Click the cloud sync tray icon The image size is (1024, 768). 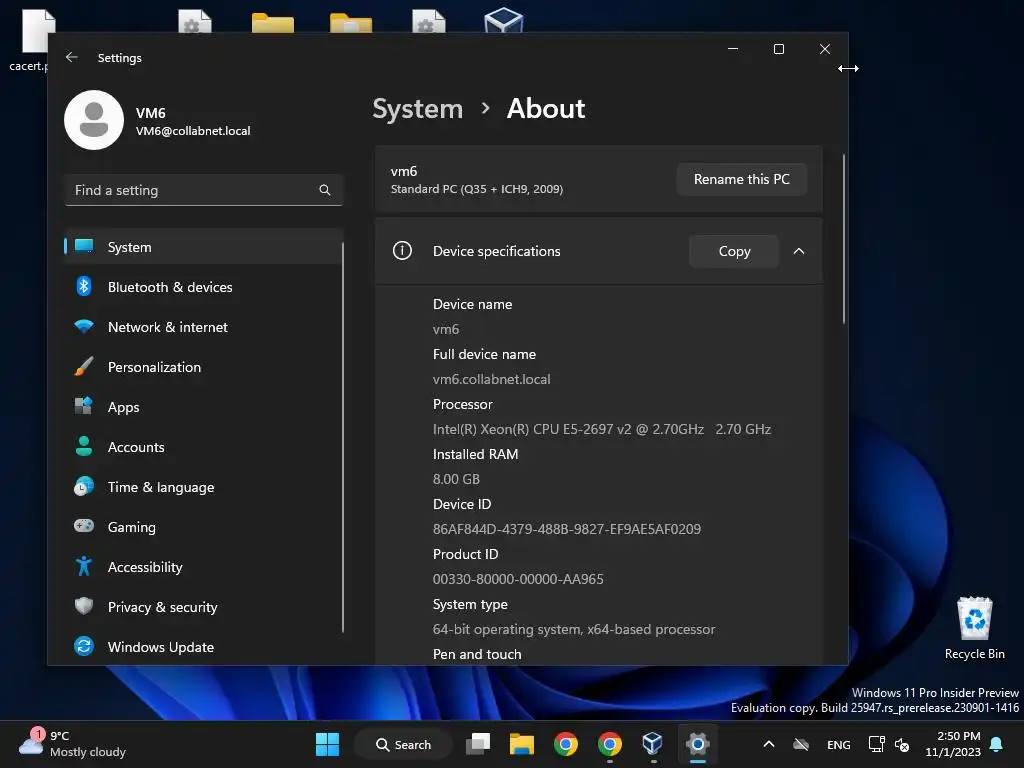(x=801, y=744)
